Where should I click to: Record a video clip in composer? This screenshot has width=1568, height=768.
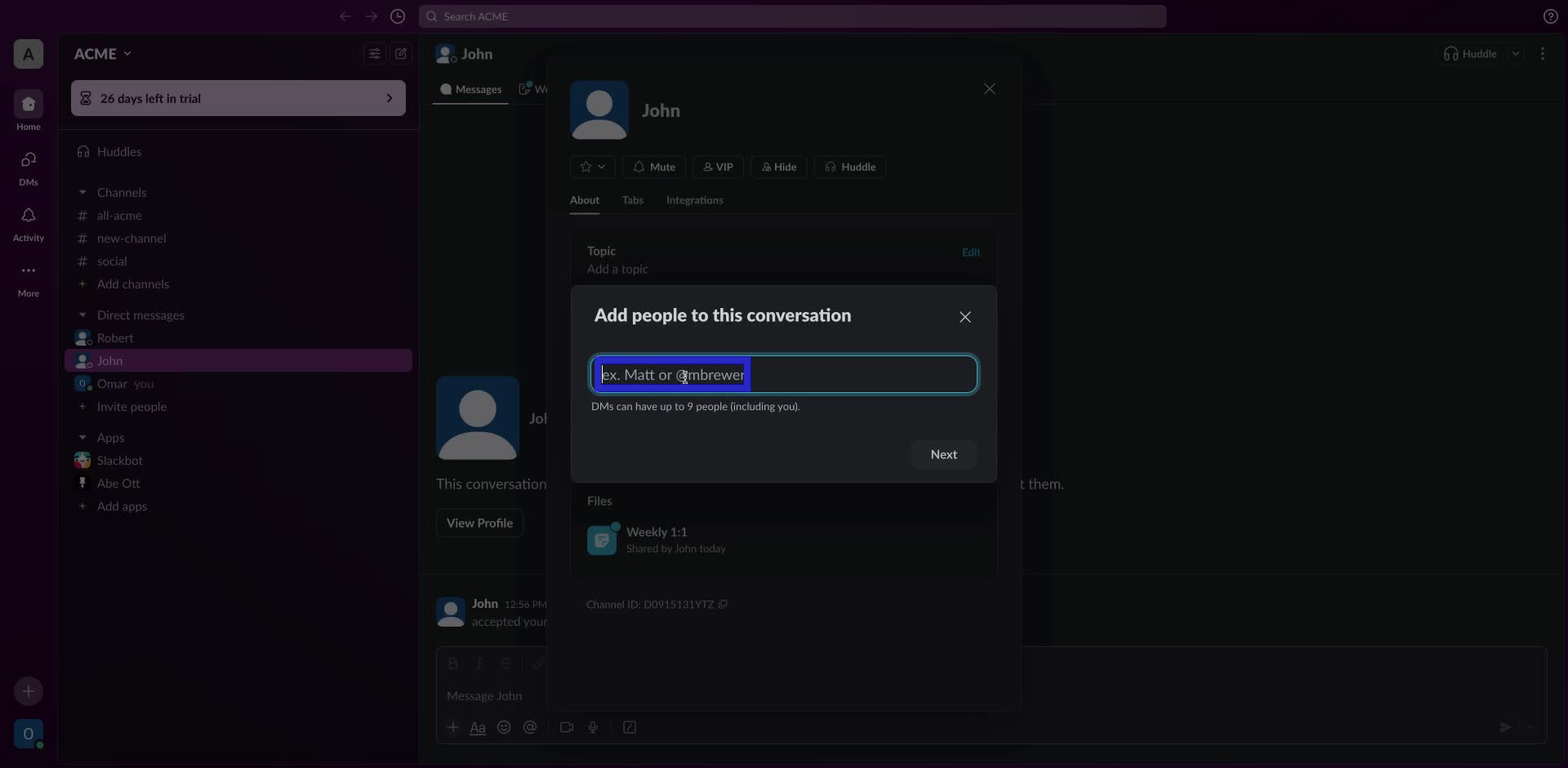coord(567,727)
